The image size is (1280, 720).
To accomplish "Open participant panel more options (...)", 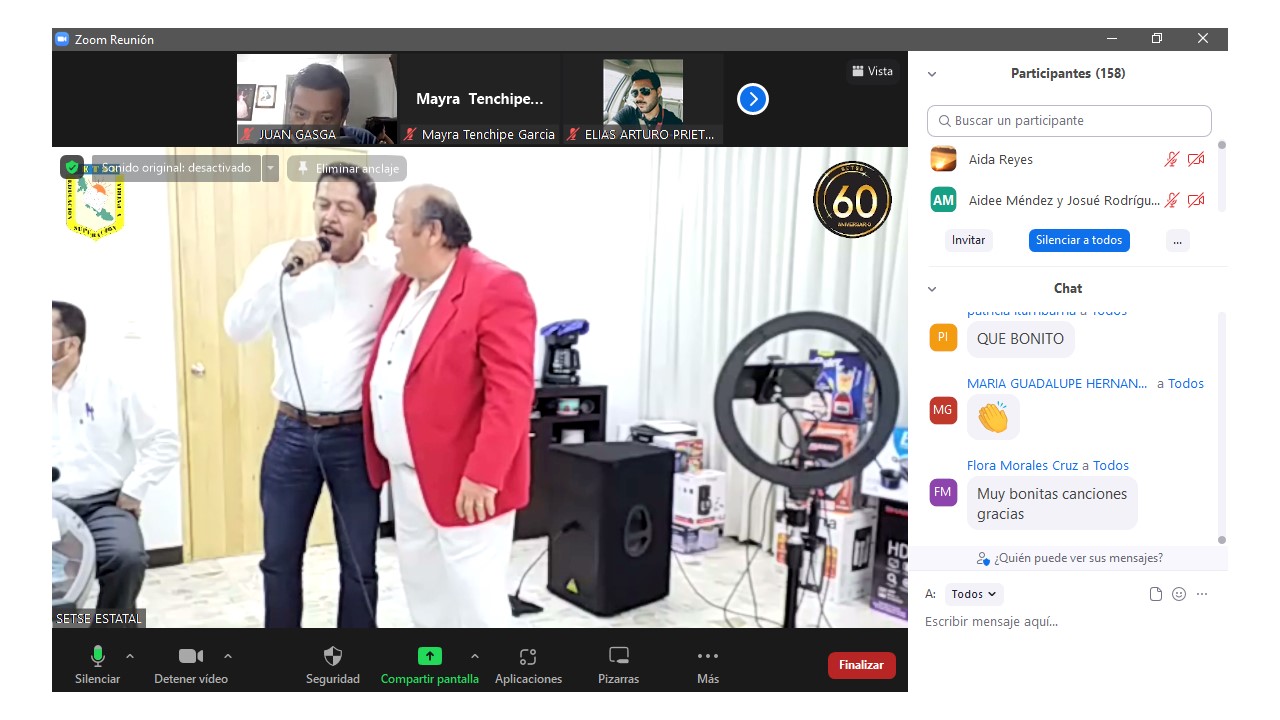I will click(1178, 240).
